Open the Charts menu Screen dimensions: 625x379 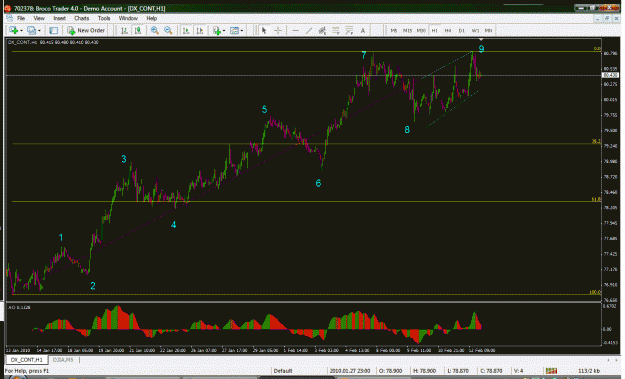coord(81,18)
